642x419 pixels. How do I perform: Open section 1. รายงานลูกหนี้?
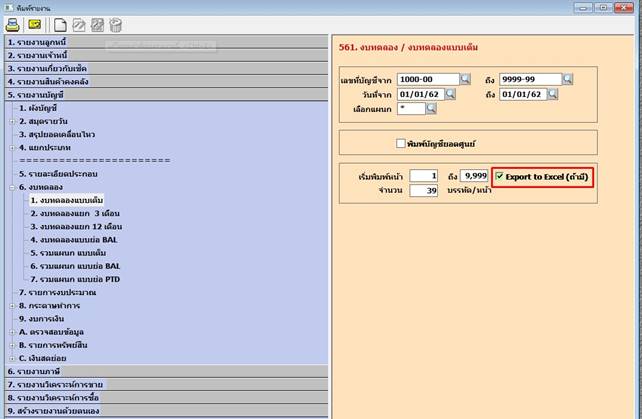166,42
